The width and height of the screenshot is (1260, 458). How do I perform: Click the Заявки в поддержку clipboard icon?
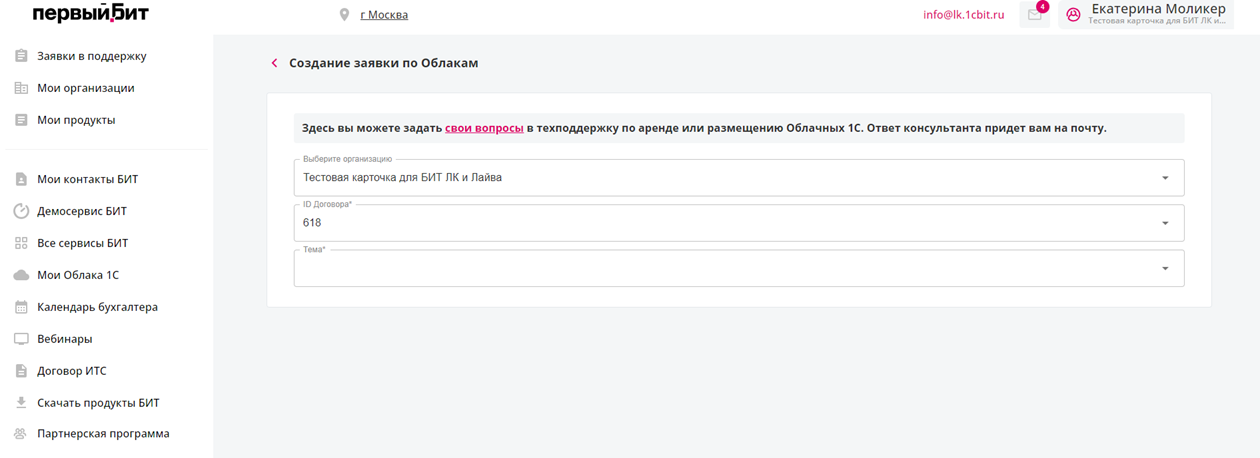21,56
